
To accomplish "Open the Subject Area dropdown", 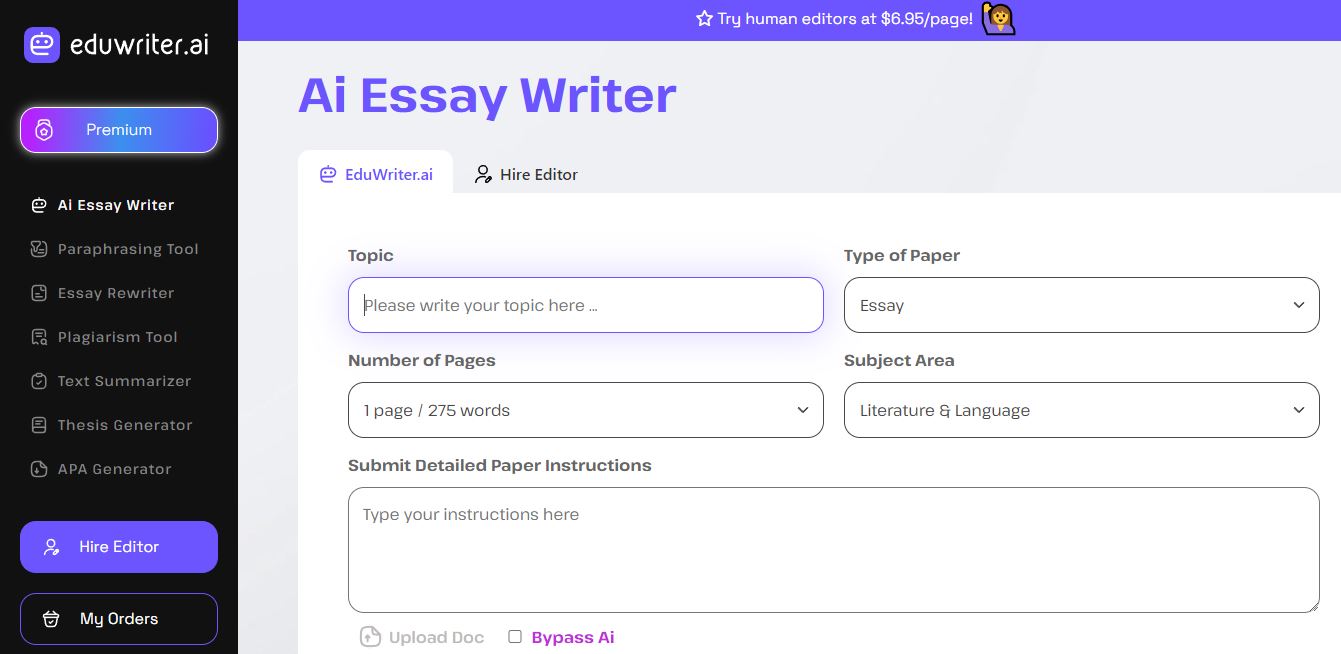I will click(1082, 410).
